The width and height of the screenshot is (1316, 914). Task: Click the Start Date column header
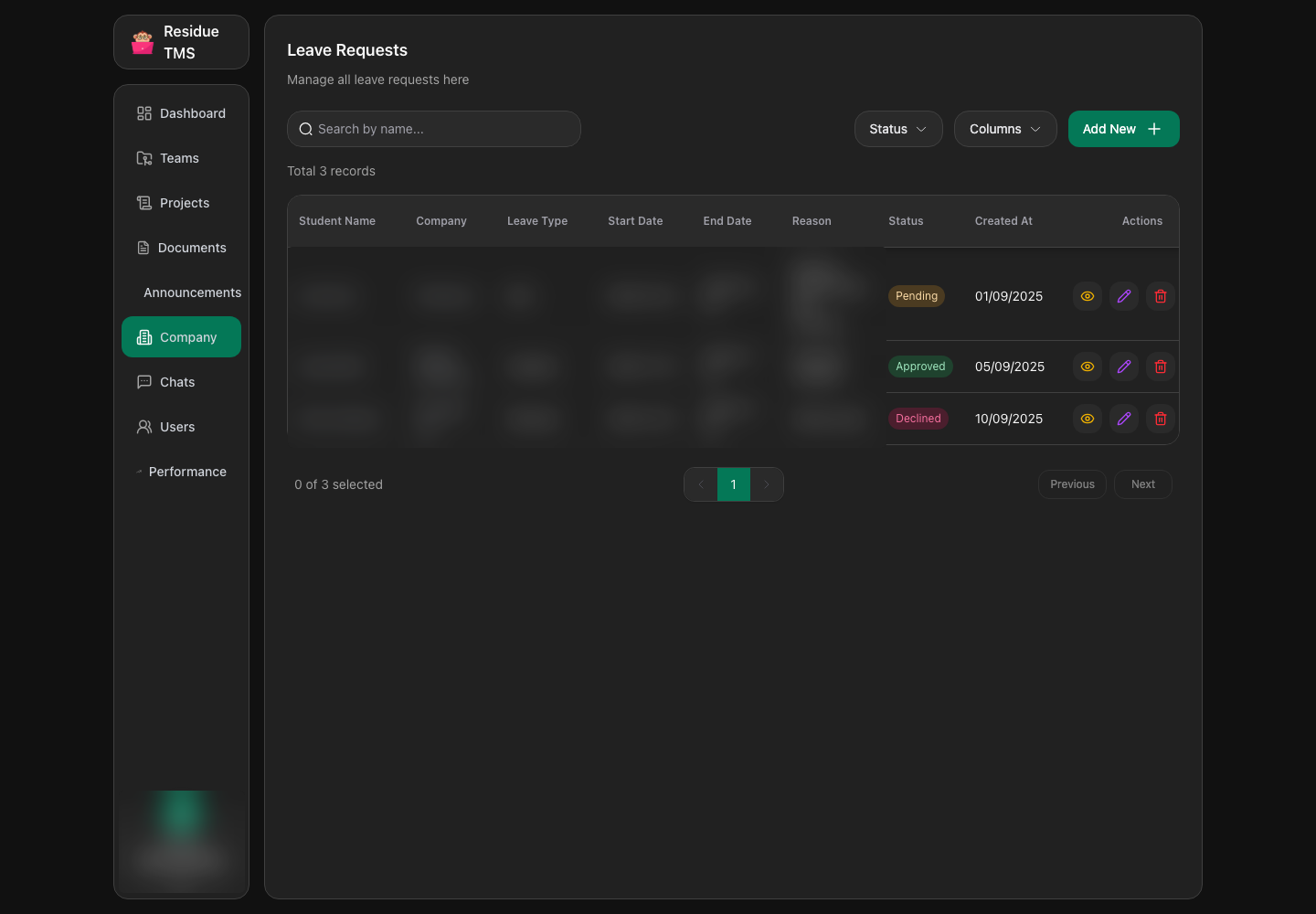[x=635, y=221]
